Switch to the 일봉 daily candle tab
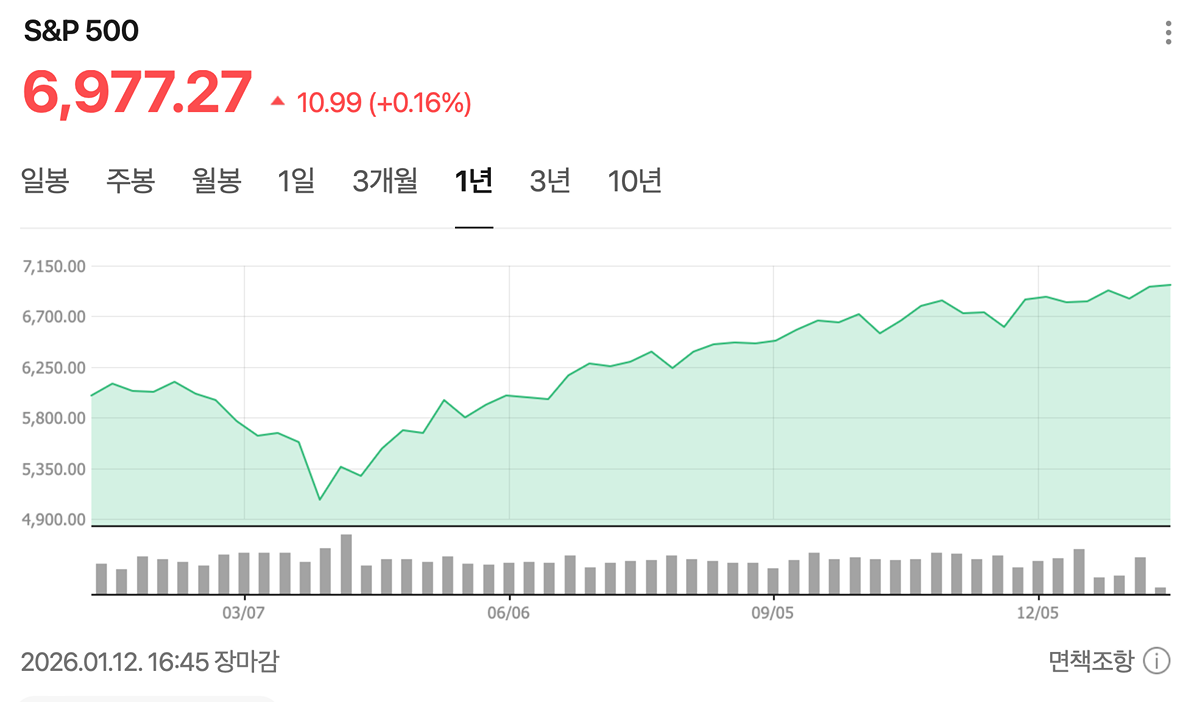Screen dimensions: 1200x702 pos(45,182)
